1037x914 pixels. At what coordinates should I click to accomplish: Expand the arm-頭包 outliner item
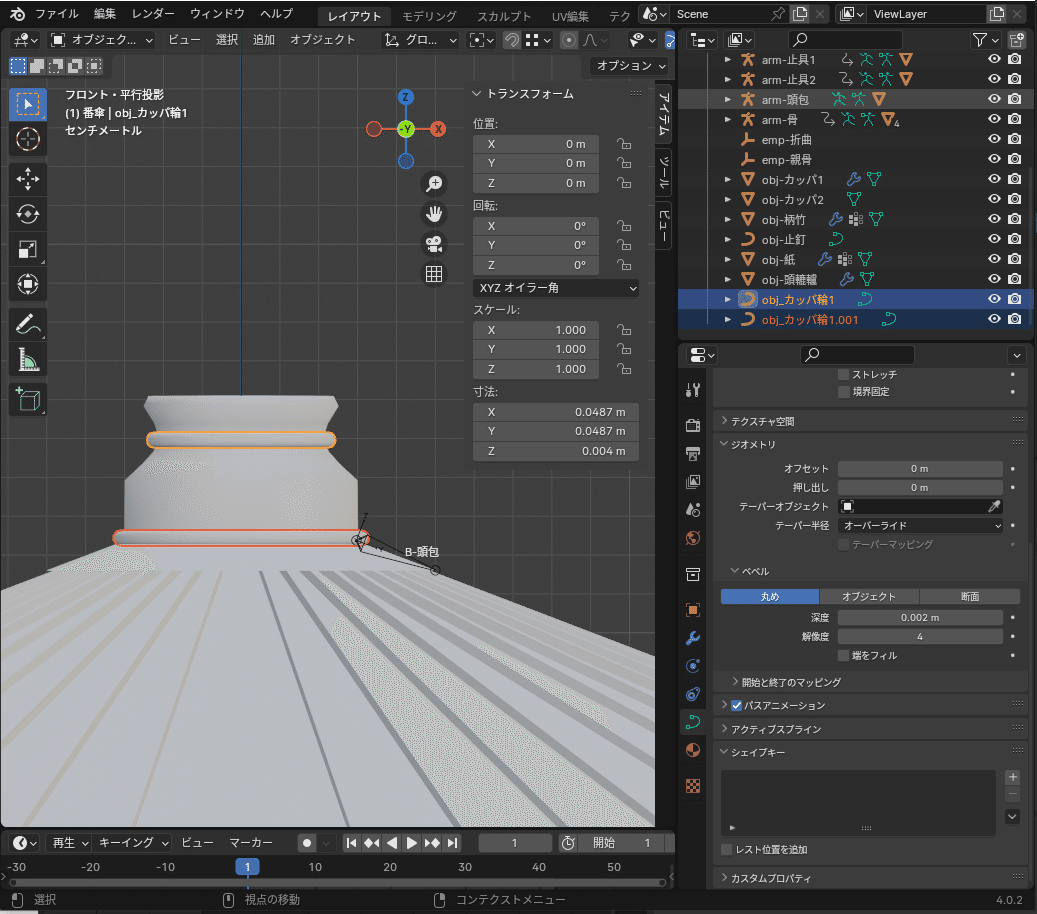coord(727,99)
